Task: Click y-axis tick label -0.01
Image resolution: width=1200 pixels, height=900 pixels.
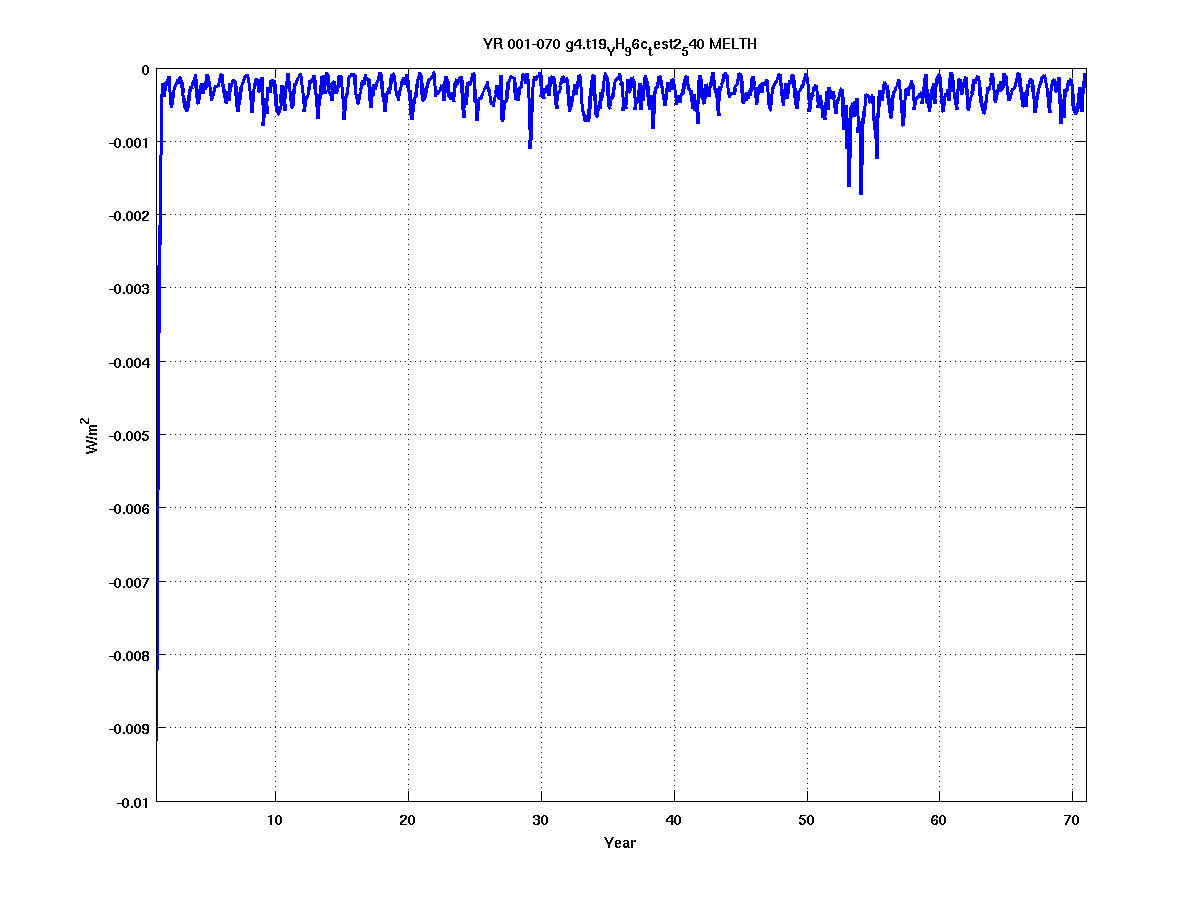Action: tap(133, 802)
